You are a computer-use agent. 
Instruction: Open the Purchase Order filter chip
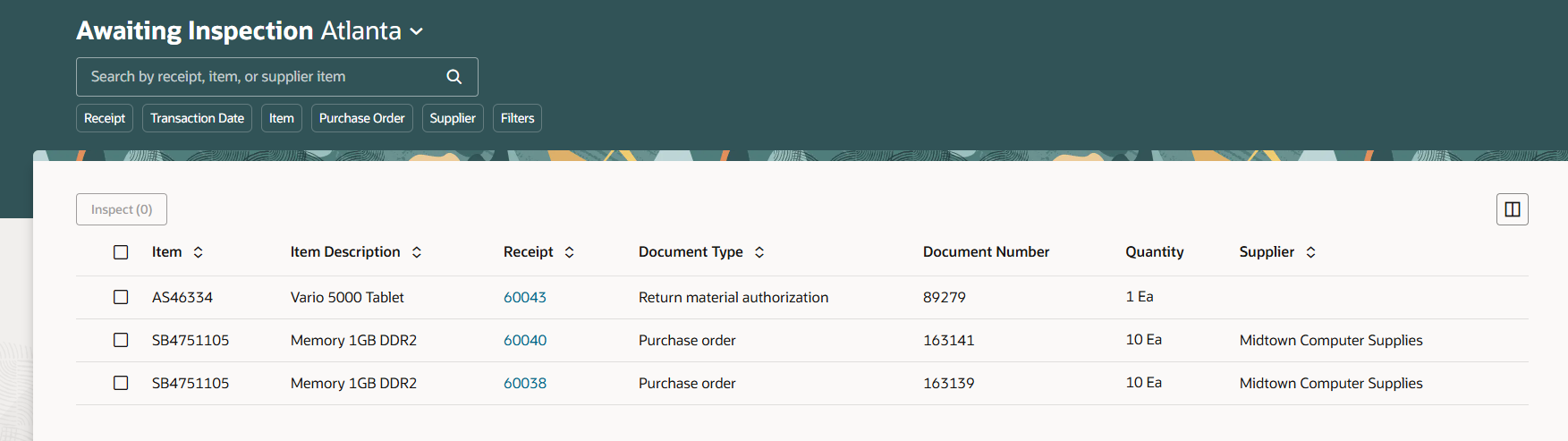[362, 118]
